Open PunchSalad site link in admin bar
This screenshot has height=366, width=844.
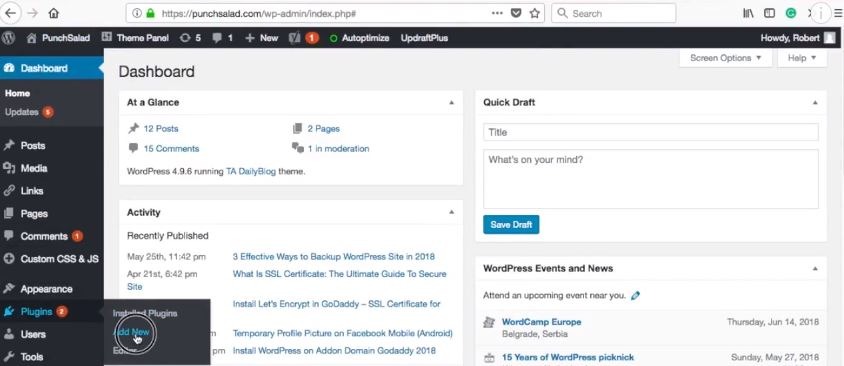point(58,38)
